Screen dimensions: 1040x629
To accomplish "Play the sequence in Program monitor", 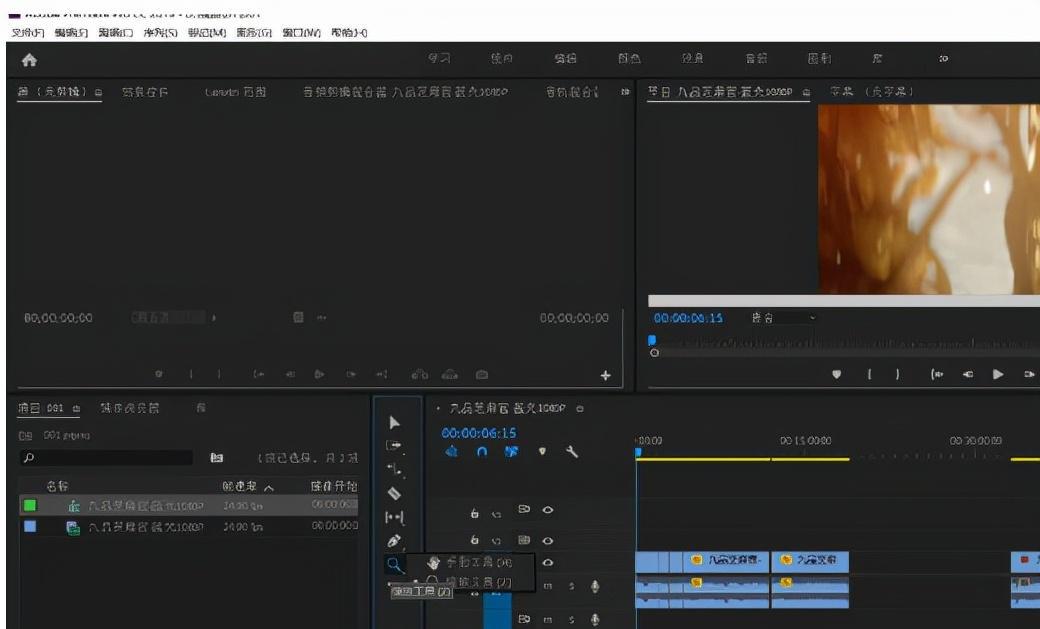I will coord(998,374).
